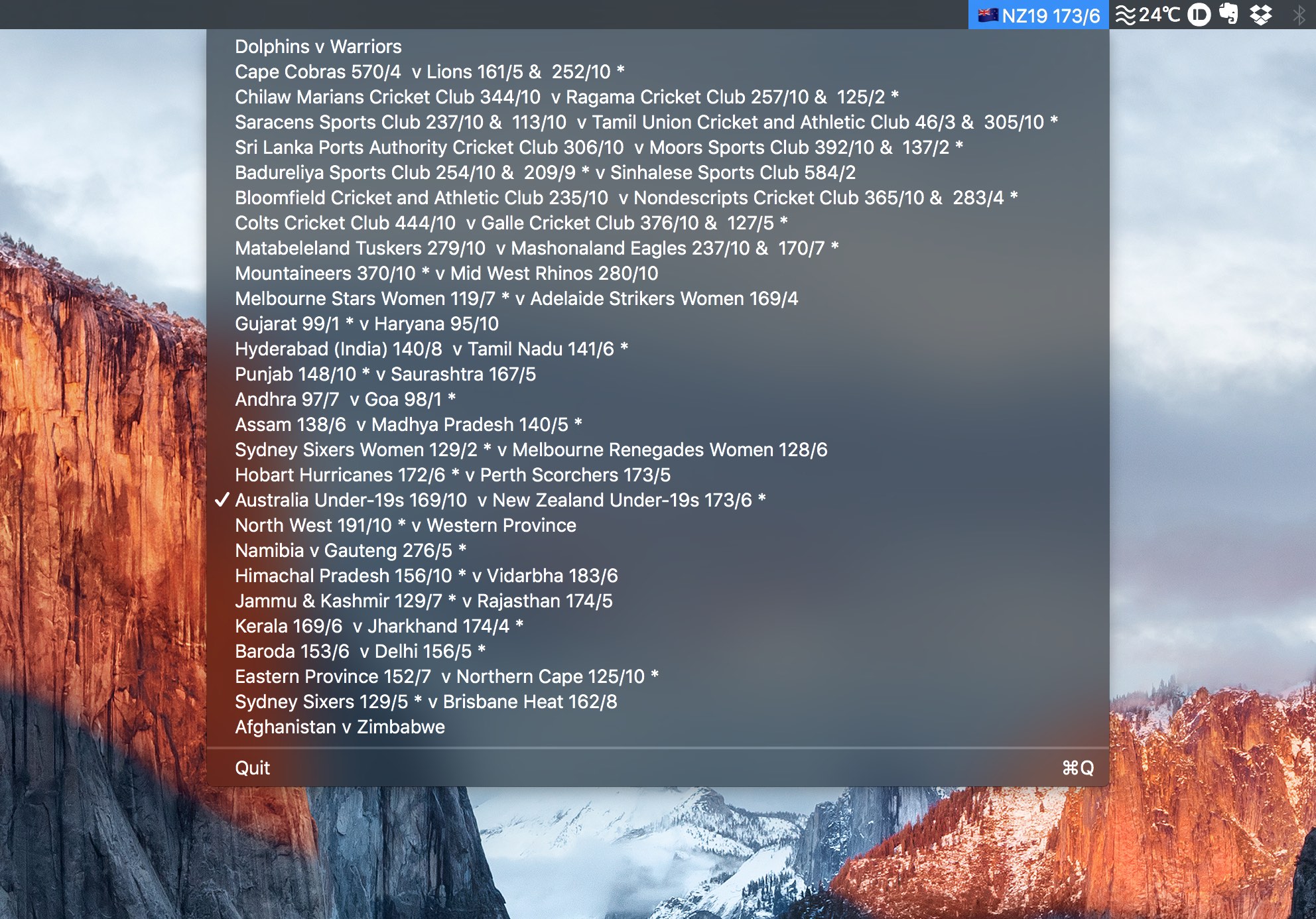
Task: Pick Colts Cricket Club v Galle Cricket Club
Action: 511,223
